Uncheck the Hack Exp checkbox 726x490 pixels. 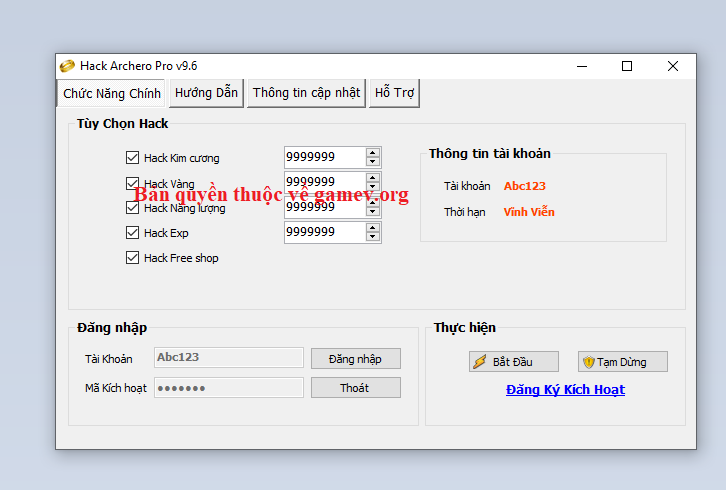132,232
